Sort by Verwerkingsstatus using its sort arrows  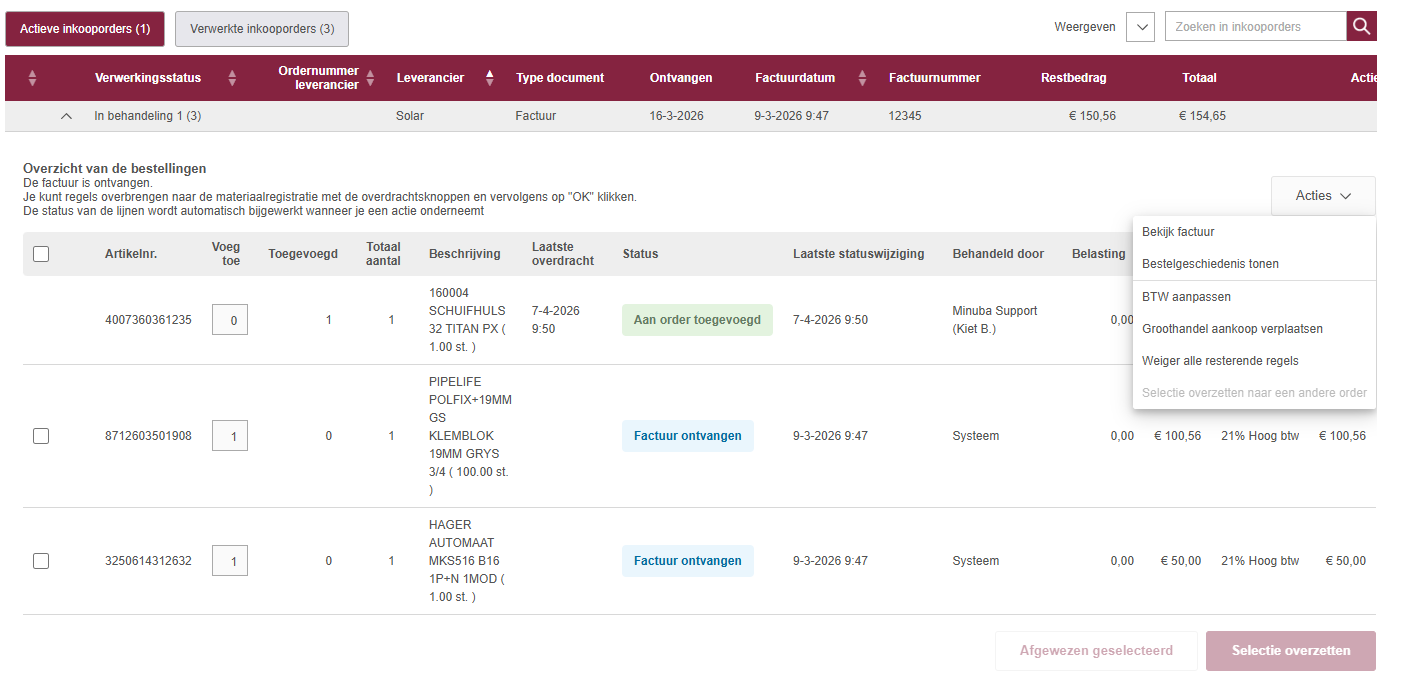232,78
